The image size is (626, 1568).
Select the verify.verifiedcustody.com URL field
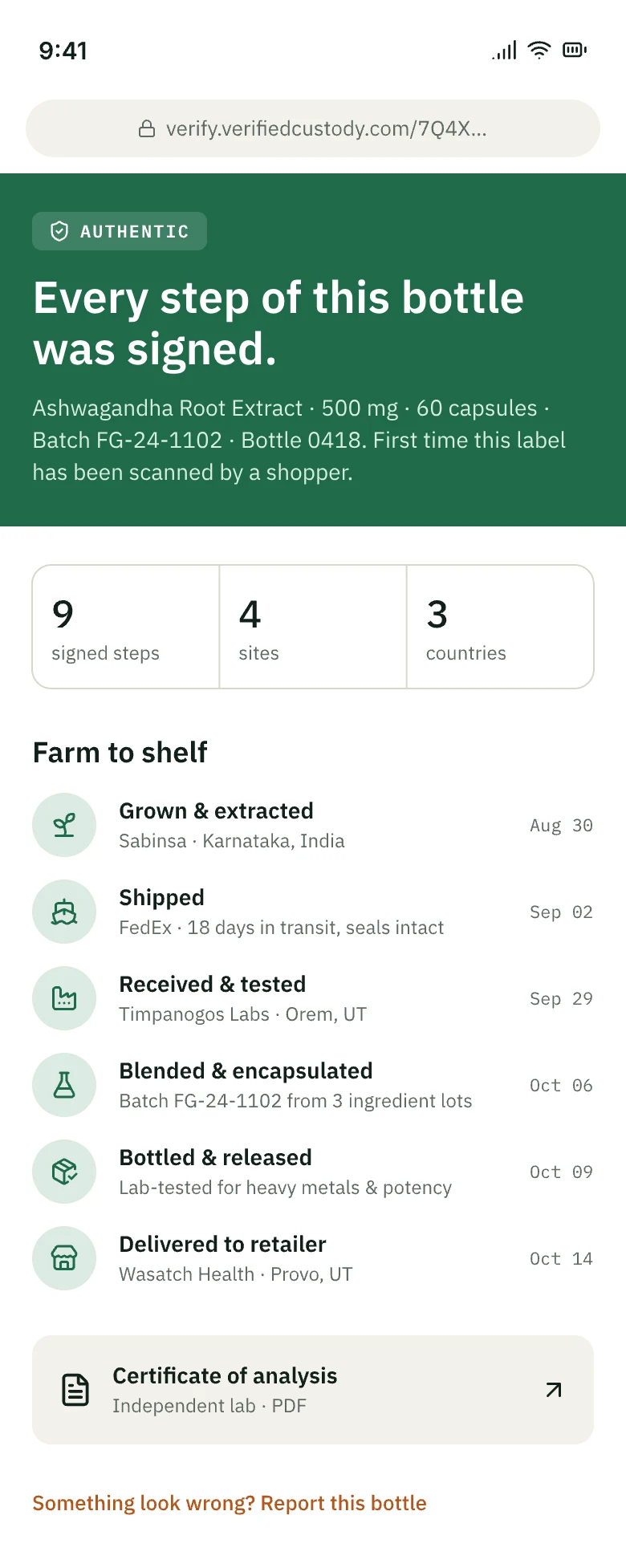pyautogui.click(x=313, y=128)
